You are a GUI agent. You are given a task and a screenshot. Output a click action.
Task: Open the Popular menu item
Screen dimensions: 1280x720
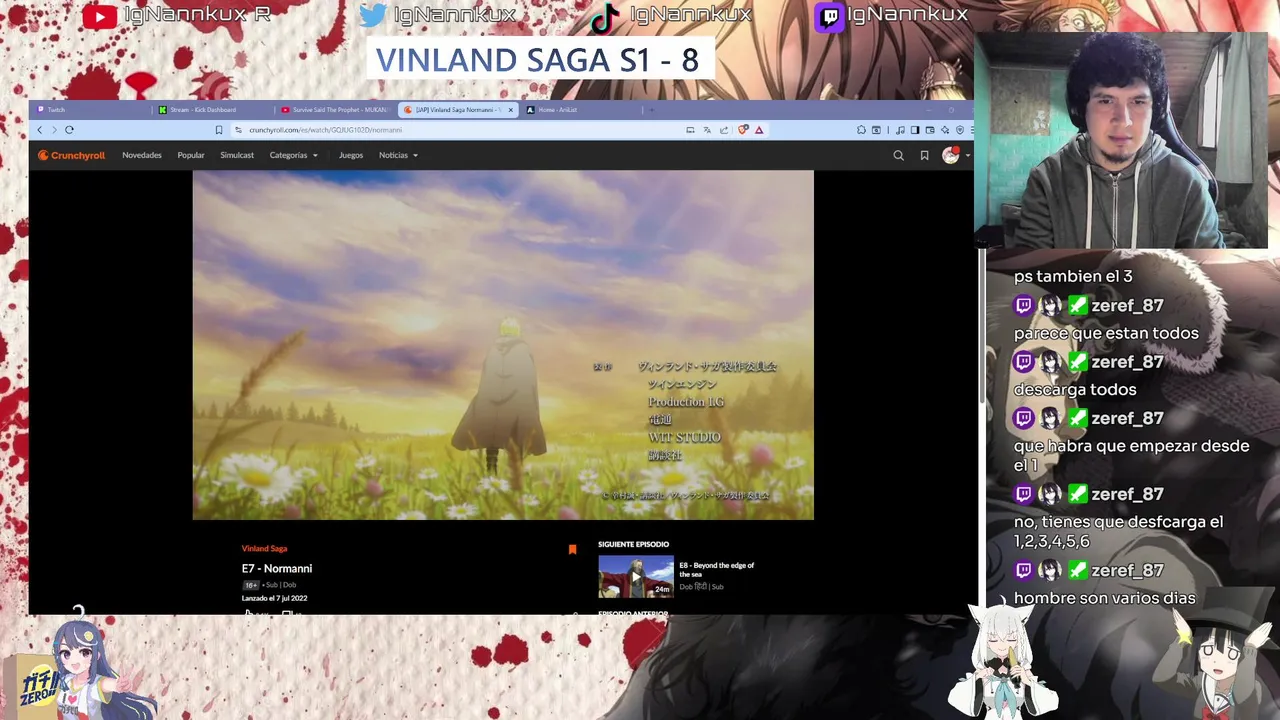coord(191,155)
